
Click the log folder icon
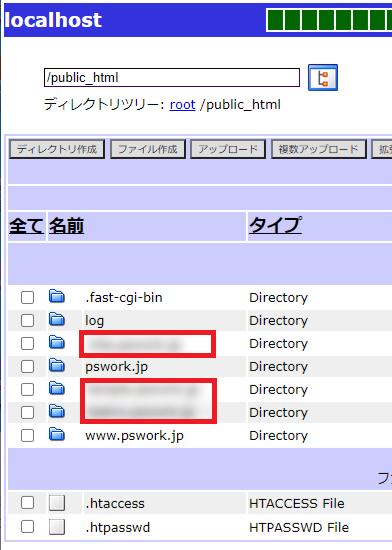tap(57, 320)
